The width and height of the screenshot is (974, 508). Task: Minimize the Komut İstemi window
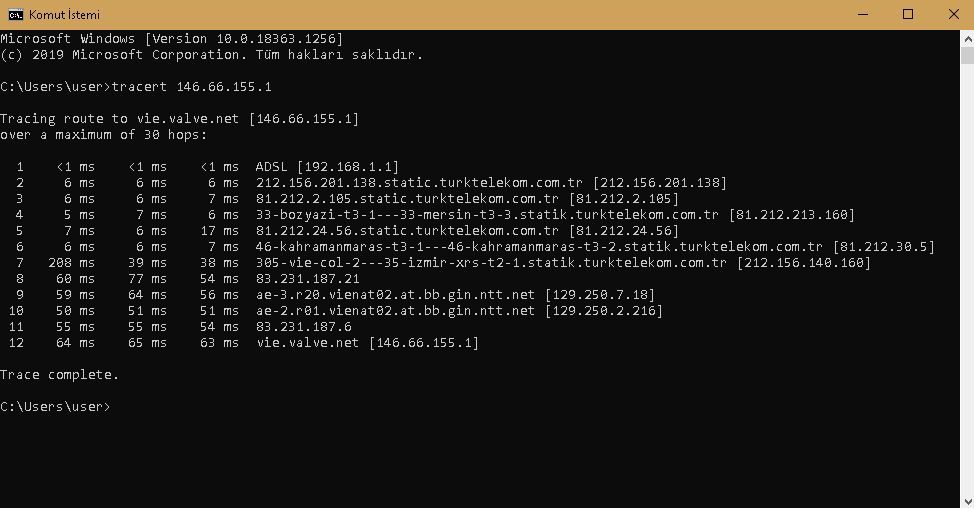tap(863, 14)
